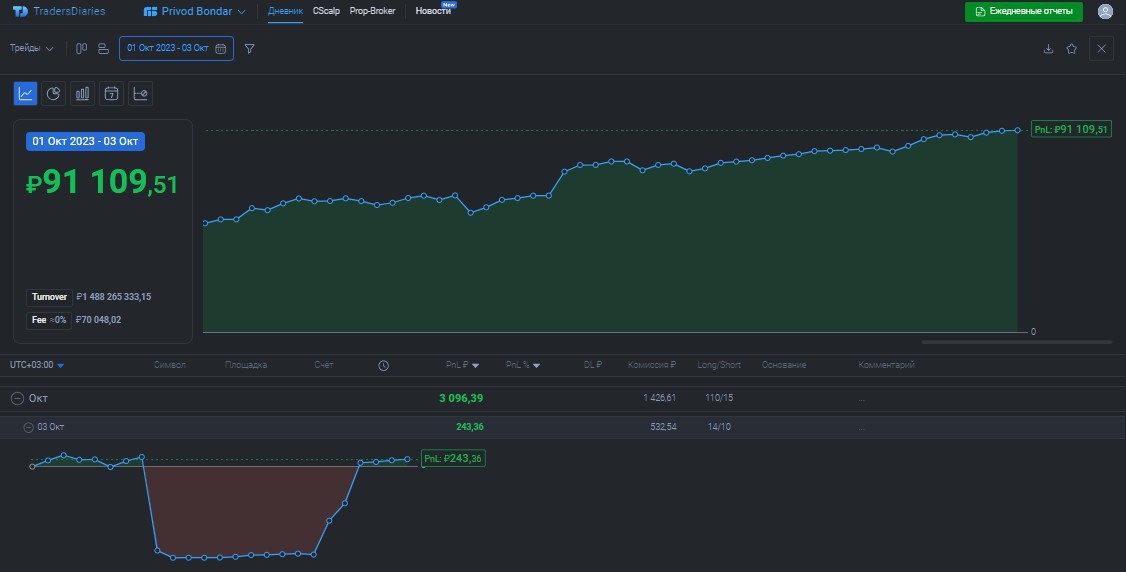This screenshot has width=1126, height=572.
Task: Click the clock time column icon
Action: pyautogui.click(x=383, y=366)
